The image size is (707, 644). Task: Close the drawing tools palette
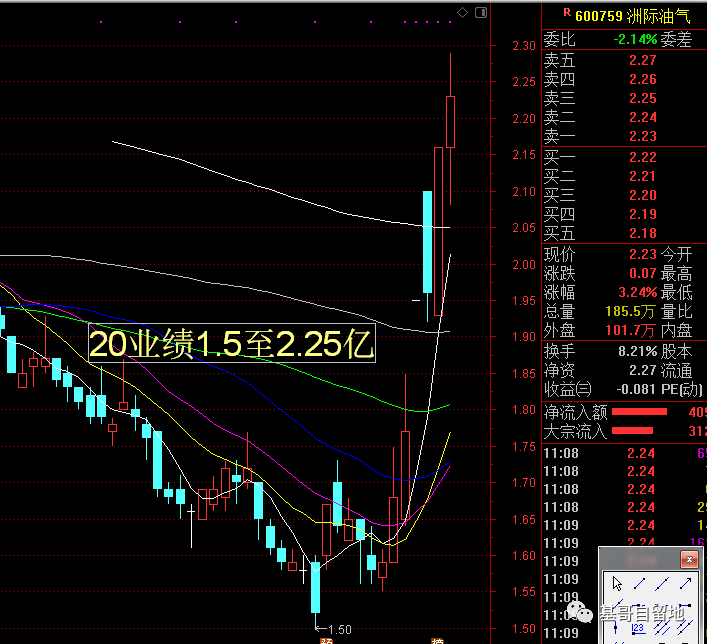pyautogui.click(x=689, y=560)
